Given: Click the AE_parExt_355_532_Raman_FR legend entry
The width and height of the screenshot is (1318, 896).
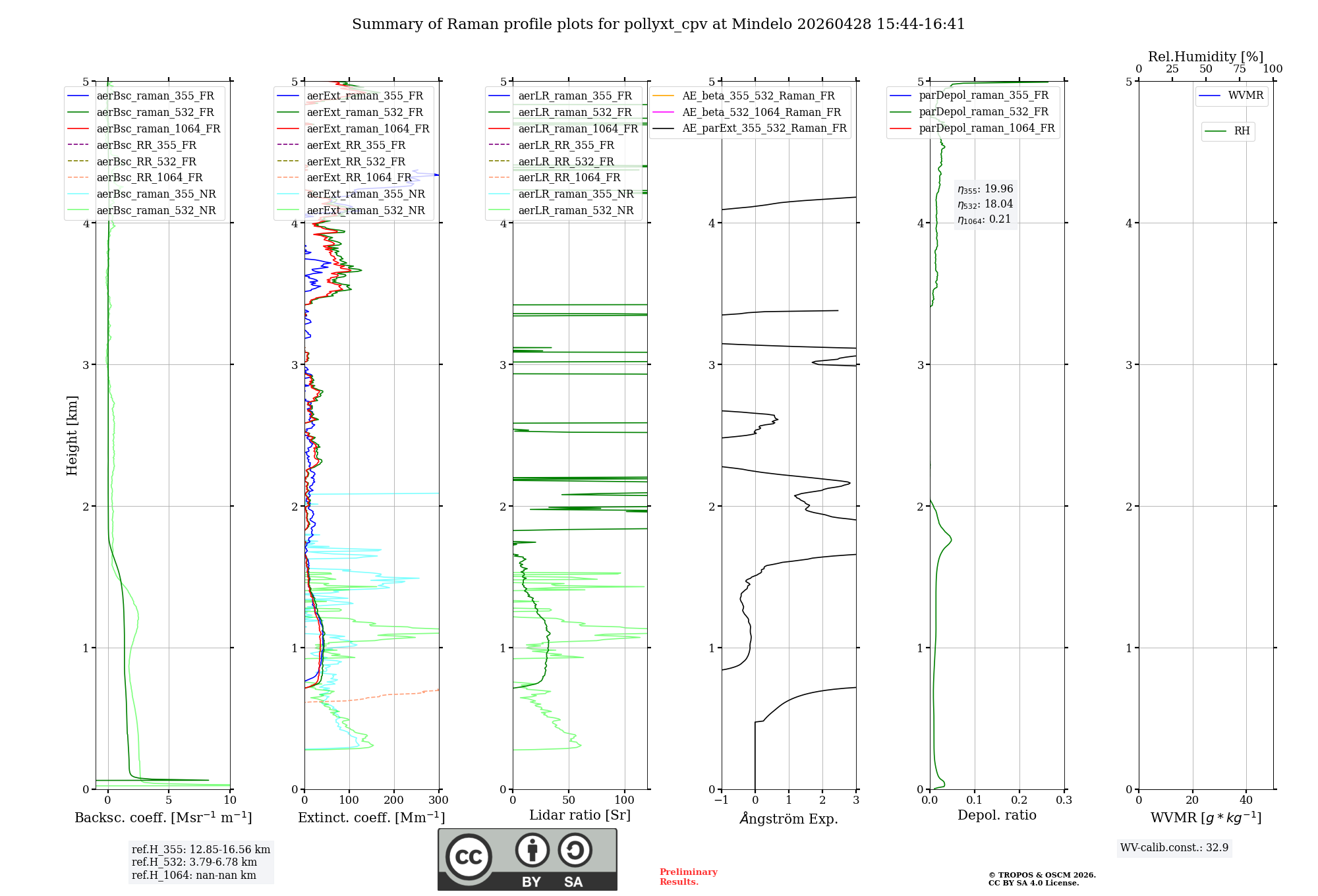Looking at the screenshot, I should tap(764, 128).
